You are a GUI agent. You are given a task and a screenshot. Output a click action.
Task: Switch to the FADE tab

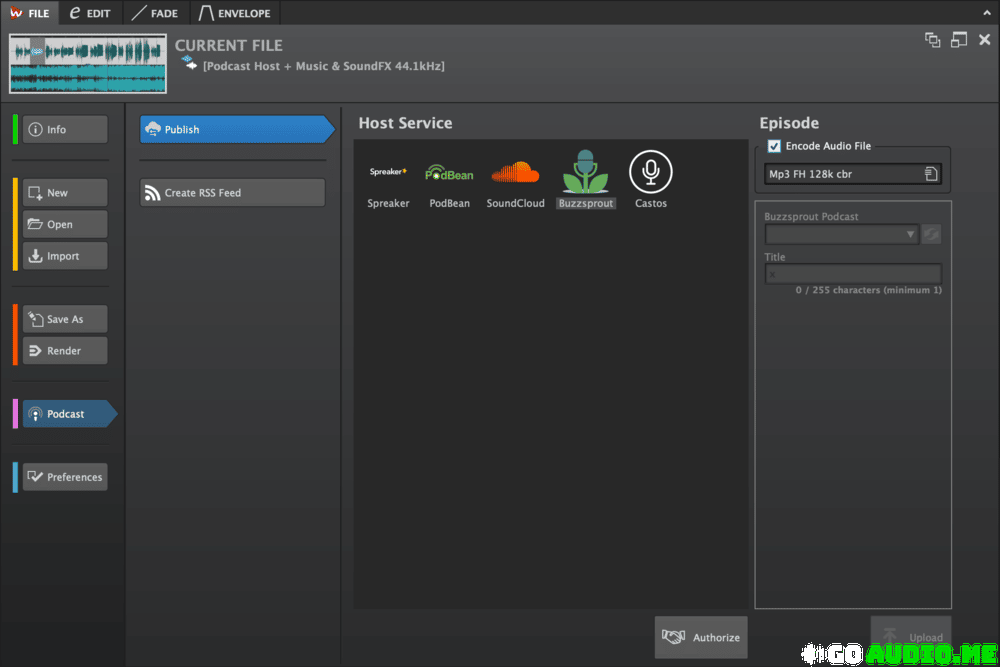pos(155,13)
